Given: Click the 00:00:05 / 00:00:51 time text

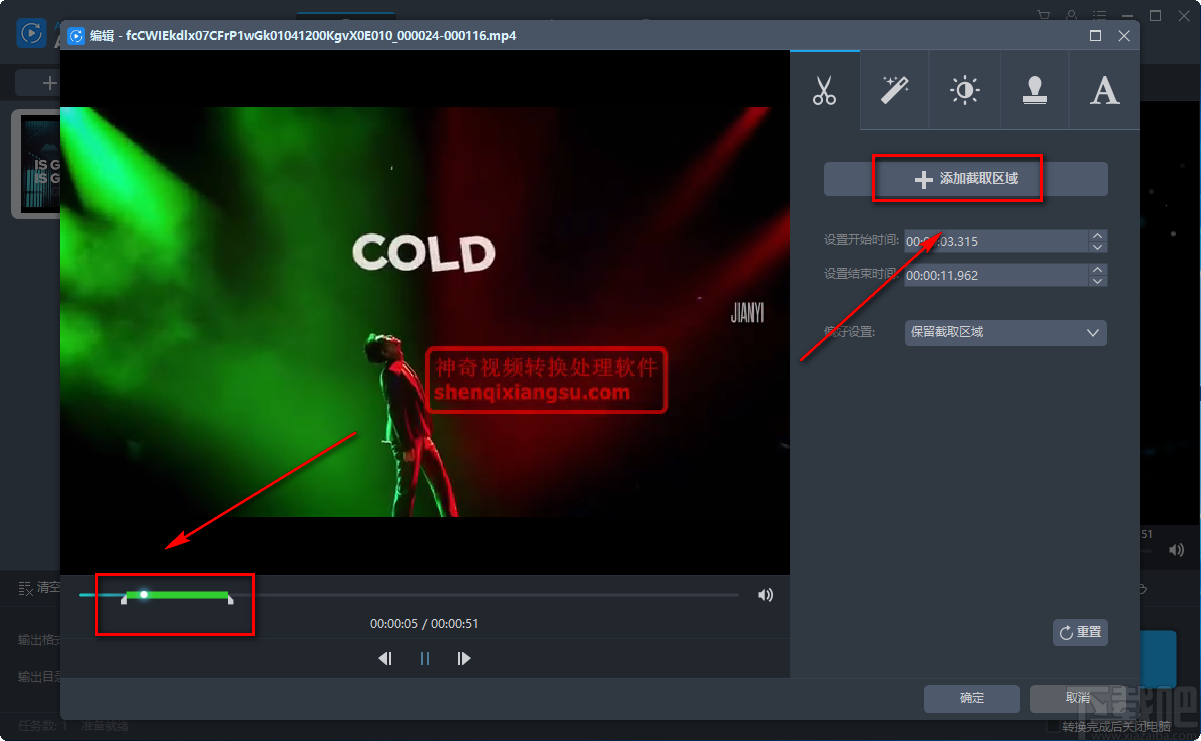Looking at the screenshot, I should point(424,623).
